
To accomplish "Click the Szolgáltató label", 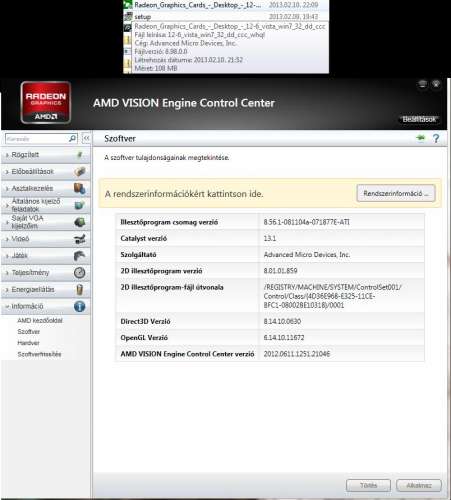I will tap(138, 255).
